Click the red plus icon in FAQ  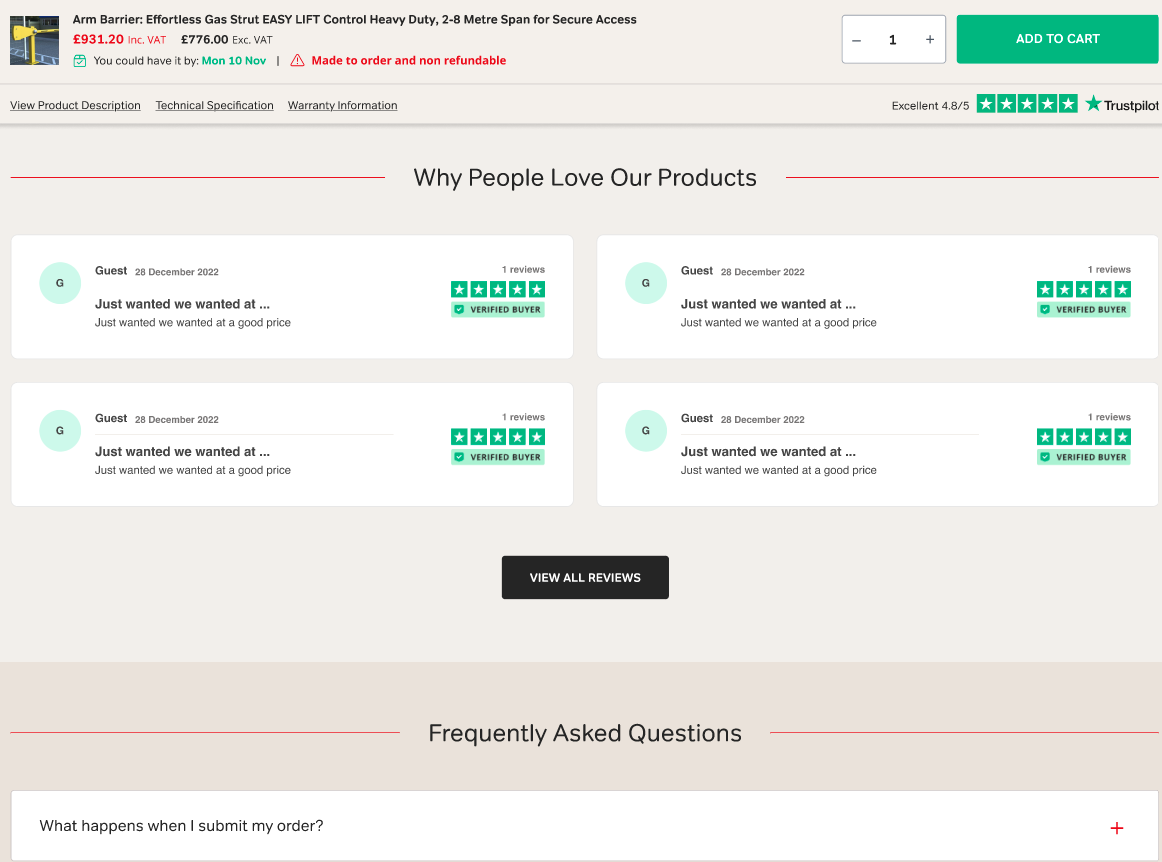[x=1117, y=828]
